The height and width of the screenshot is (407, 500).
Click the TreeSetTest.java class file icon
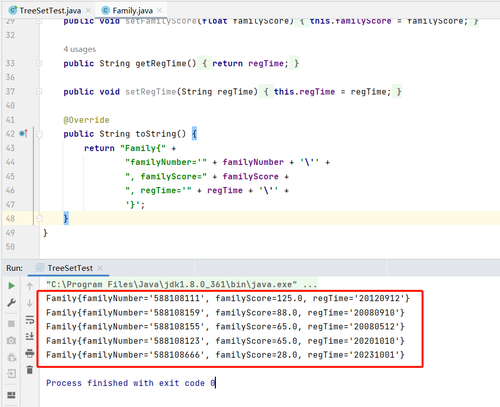click(13, 10)
